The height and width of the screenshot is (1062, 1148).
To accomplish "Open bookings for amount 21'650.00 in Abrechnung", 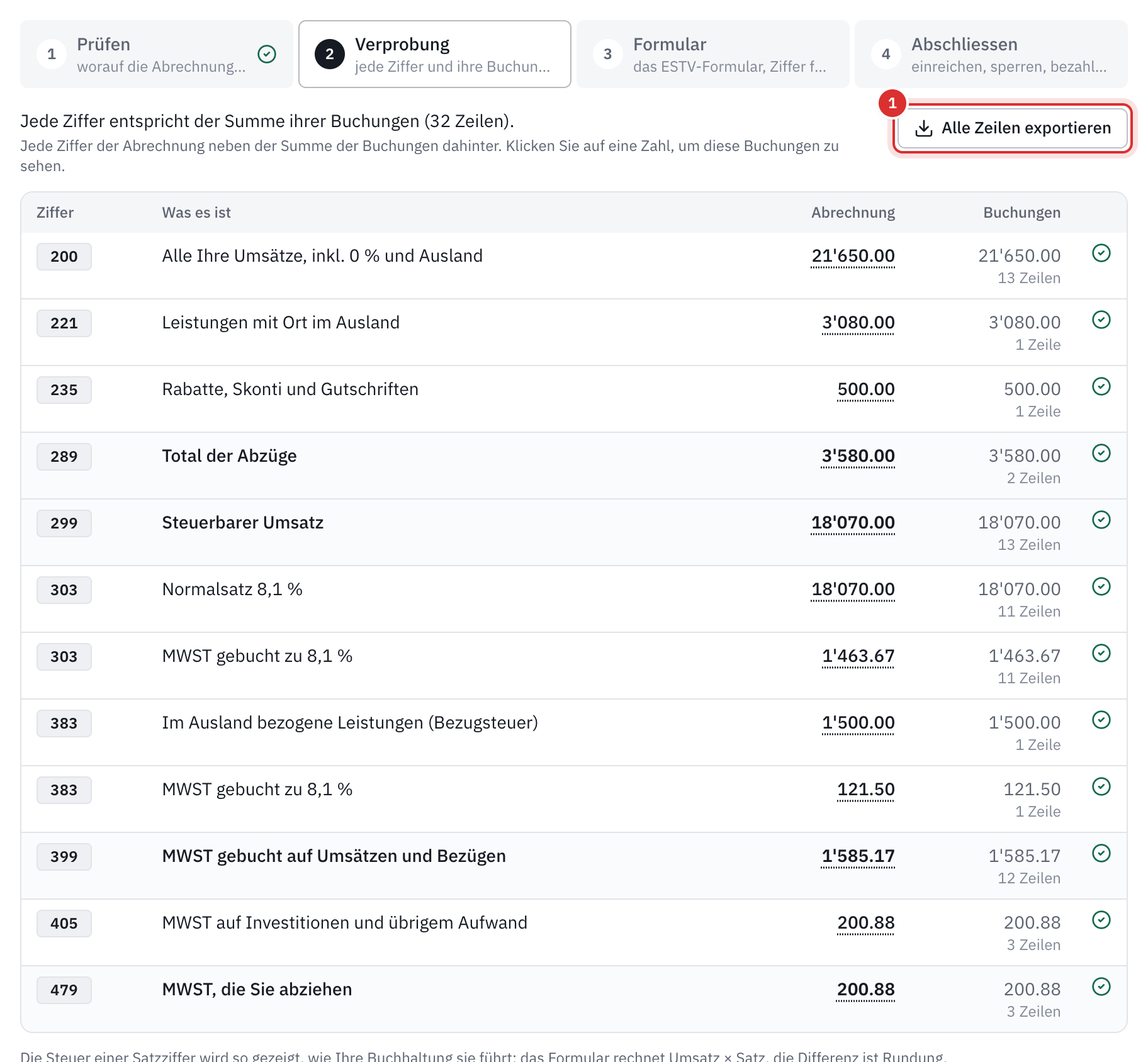I will pyautogui.click(x=853, y=256).
